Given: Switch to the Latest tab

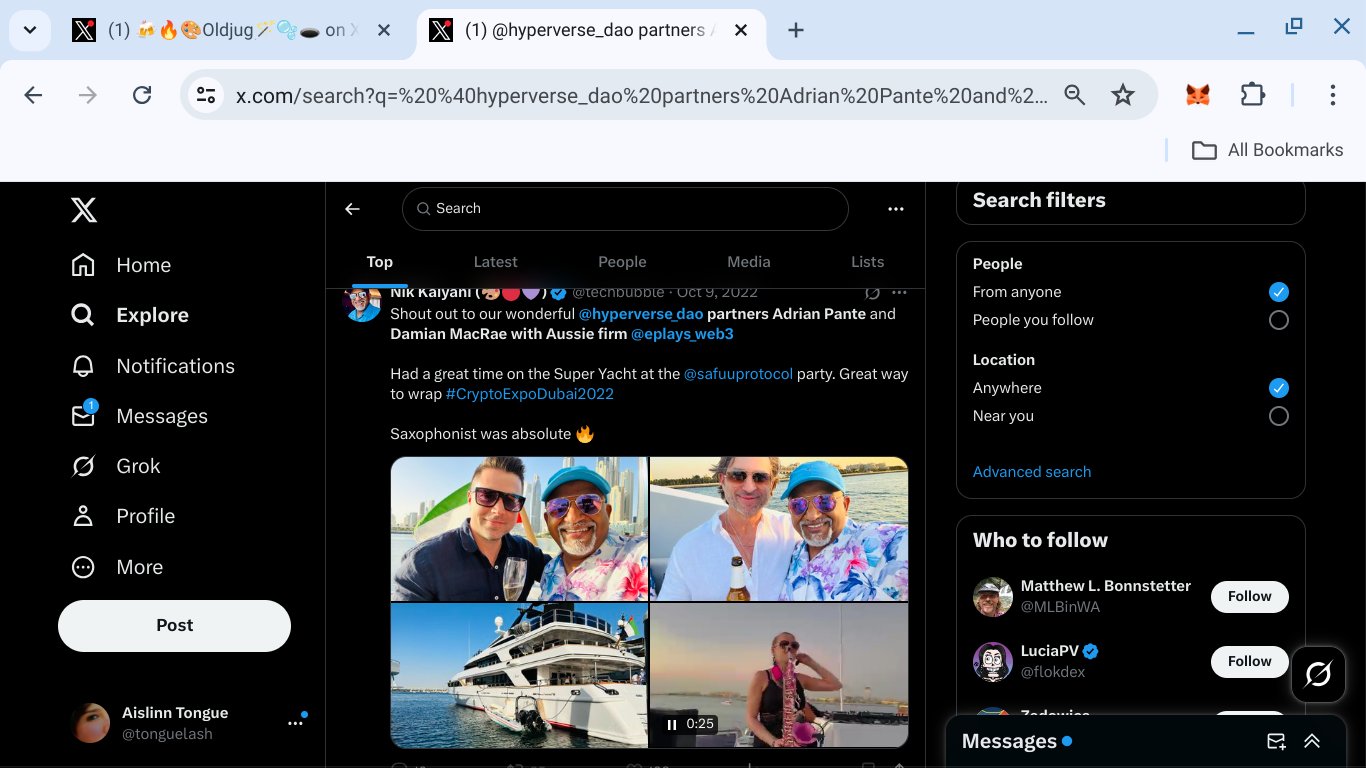Looking at the screenshot, I should point(495,262).
